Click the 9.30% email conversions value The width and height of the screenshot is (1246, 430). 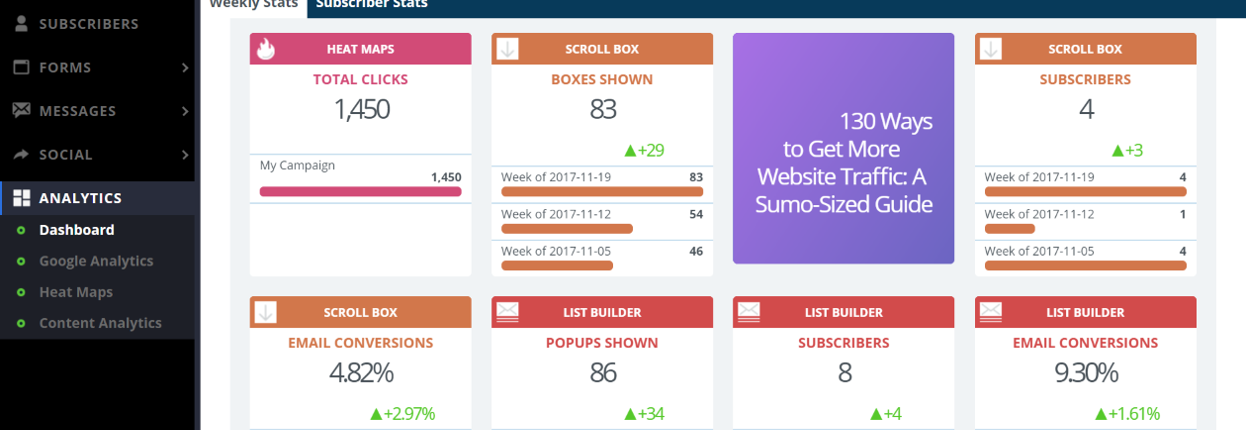[x=1086, y=373]
